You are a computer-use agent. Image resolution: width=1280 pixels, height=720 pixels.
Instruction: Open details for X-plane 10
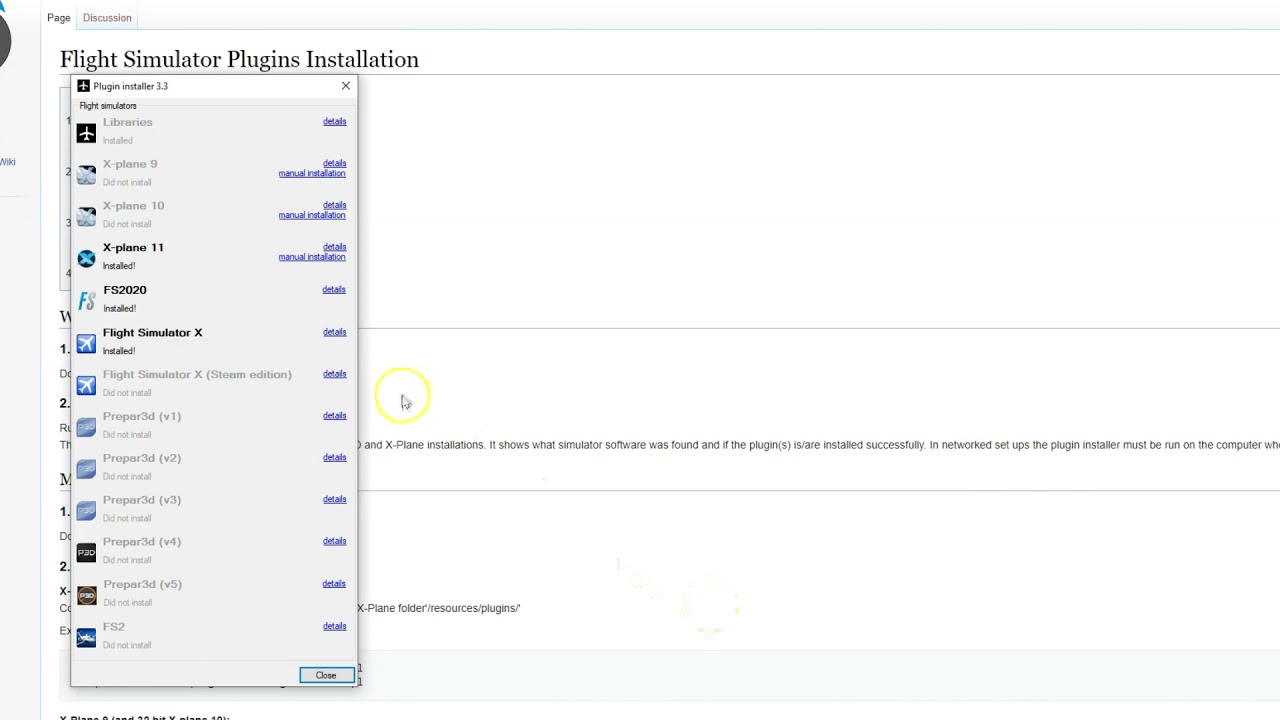[334, 205]
